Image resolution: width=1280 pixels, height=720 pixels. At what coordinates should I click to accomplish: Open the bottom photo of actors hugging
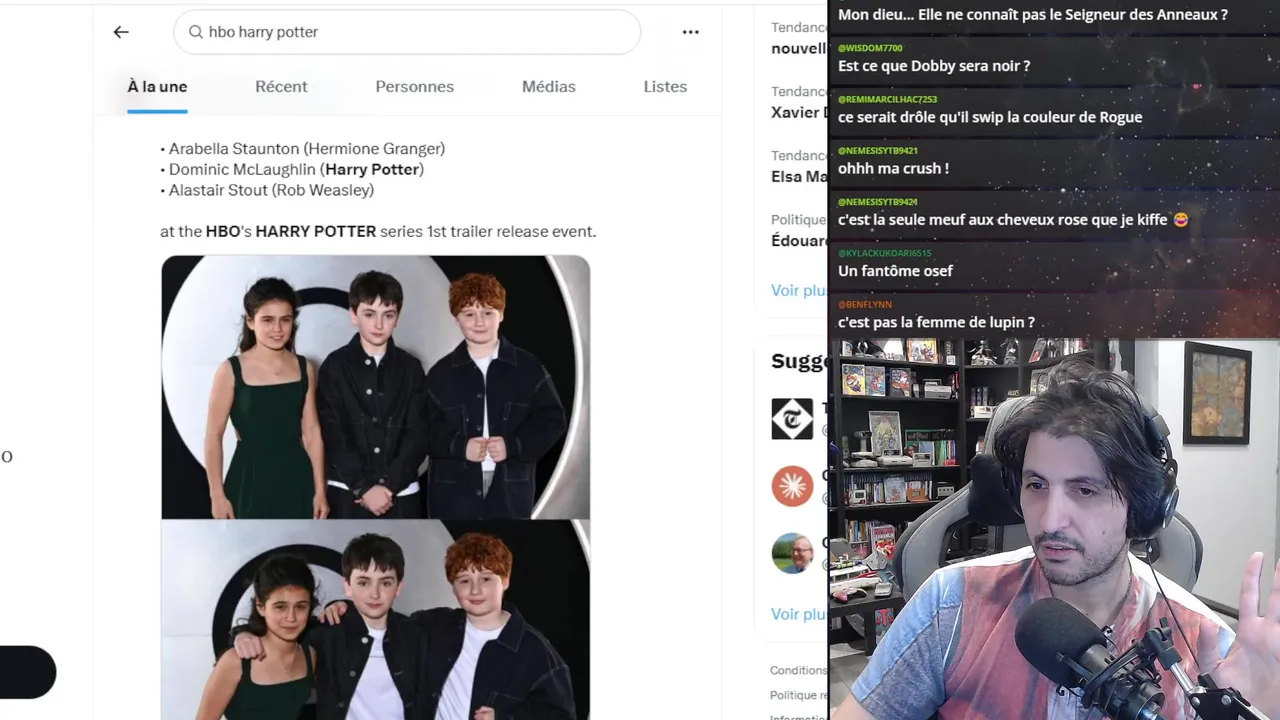376,620
